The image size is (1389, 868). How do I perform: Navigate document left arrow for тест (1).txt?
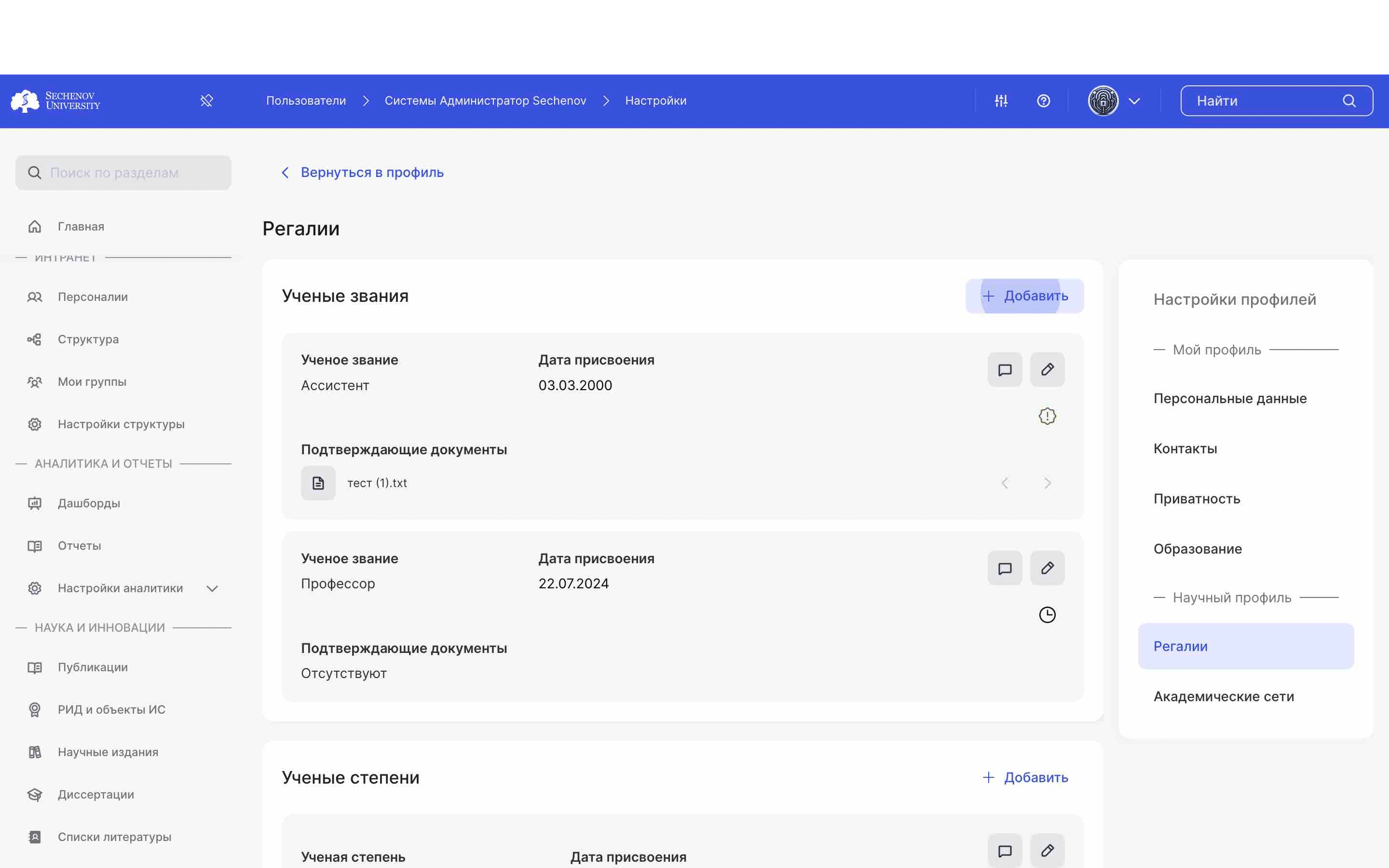(x=1006, y=483)
